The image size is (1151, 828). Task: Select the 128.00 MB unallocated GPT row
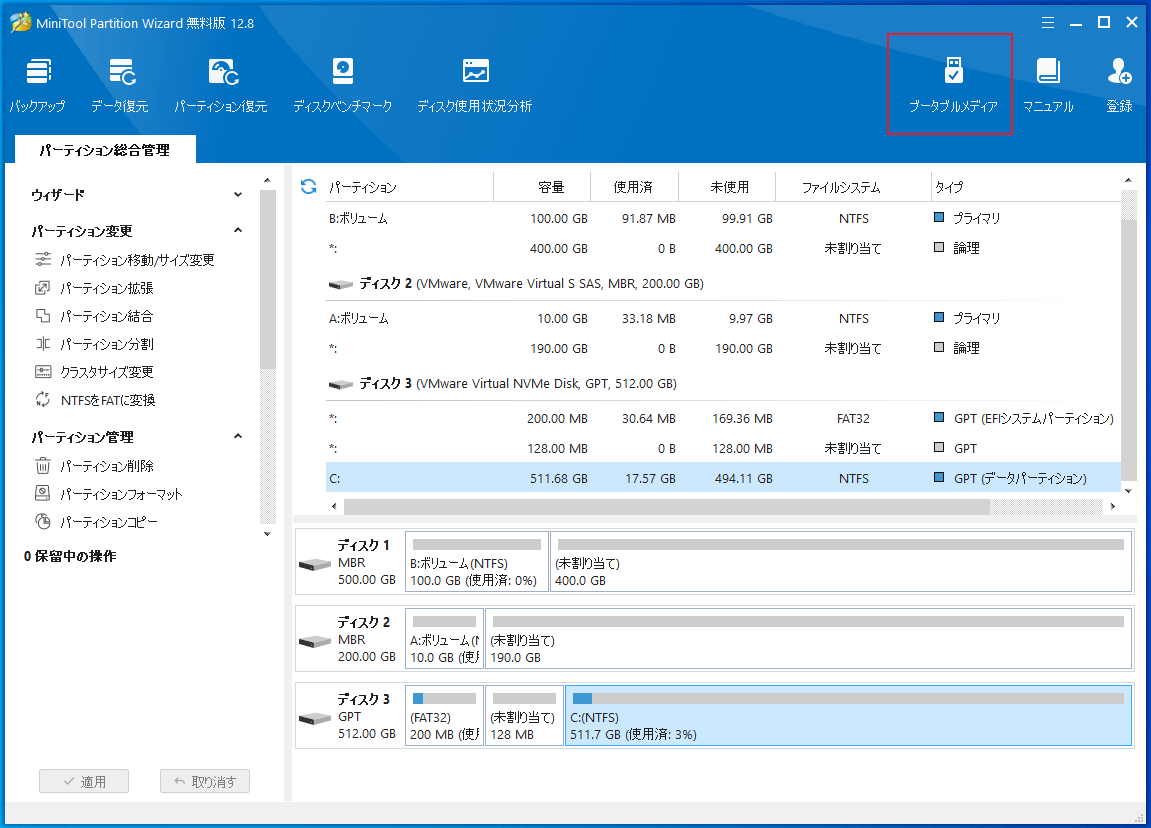pyautogui.click(x=723, y=448)
